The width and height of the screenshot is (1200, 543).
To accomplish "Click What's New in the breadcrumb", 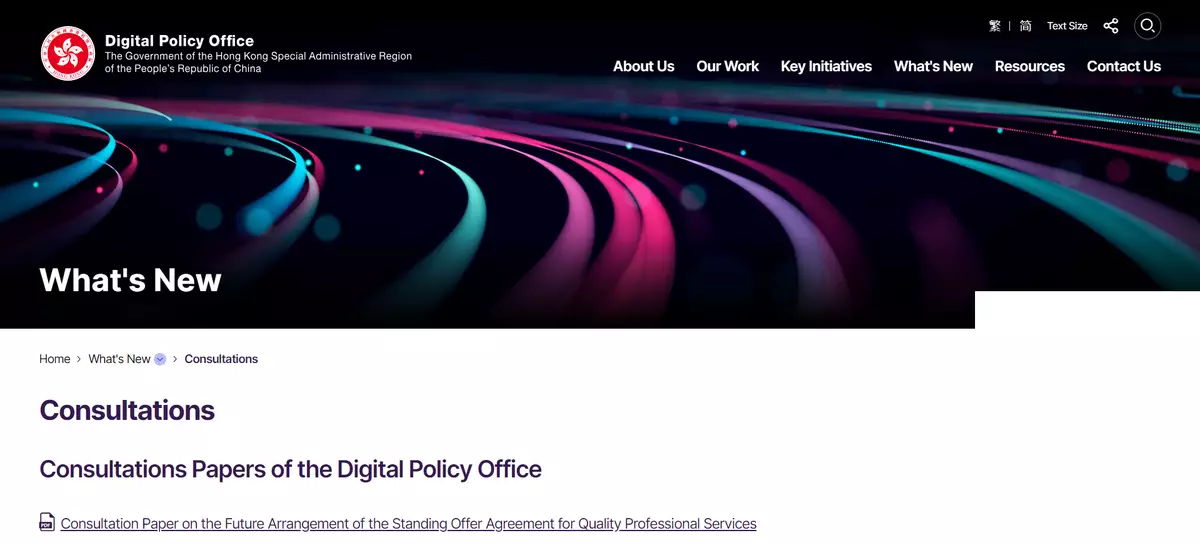I will [x=119, y=359].
